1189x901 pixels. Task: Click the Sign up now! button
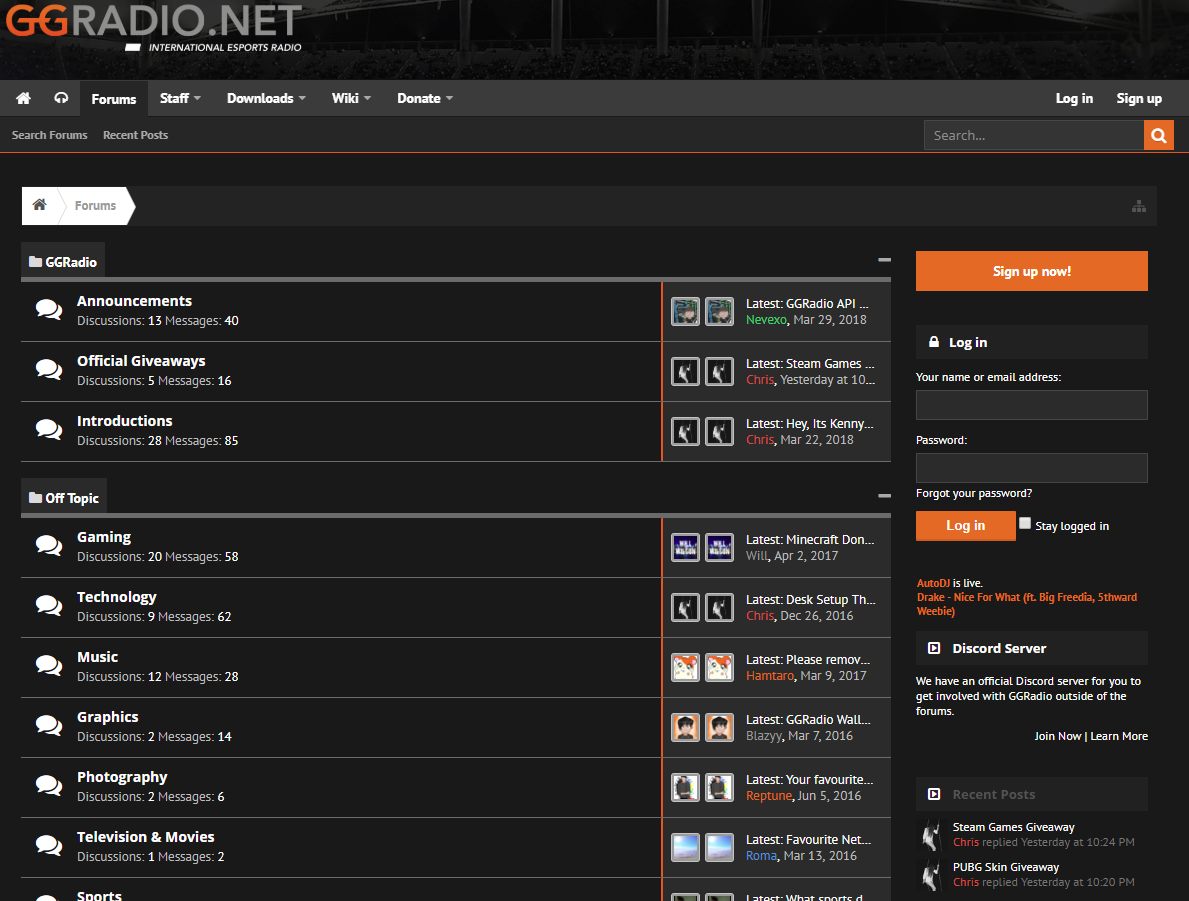(x=1031, y=271)
